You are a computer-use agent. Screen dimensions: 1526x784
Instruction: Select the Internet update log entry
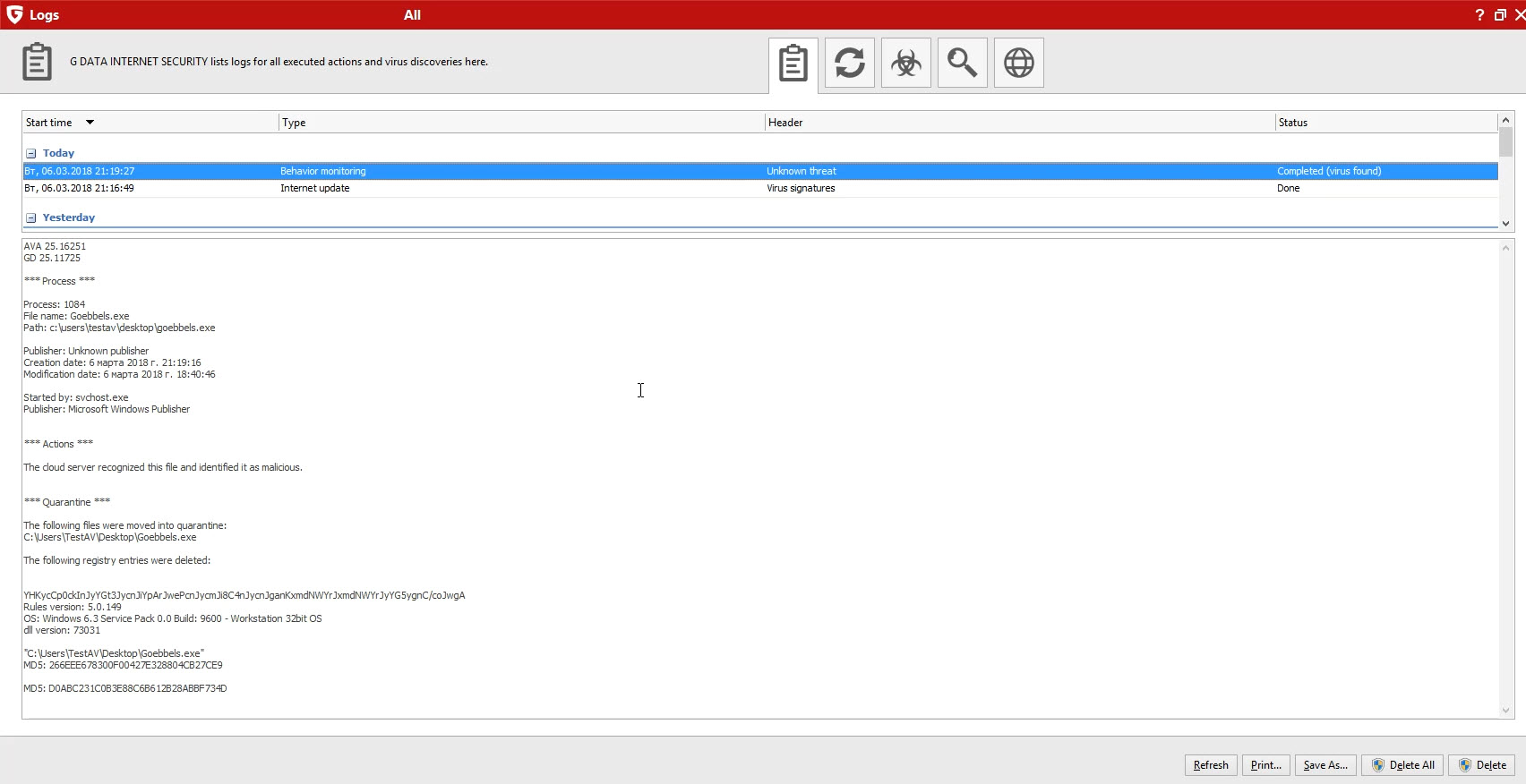click(760, 188)
